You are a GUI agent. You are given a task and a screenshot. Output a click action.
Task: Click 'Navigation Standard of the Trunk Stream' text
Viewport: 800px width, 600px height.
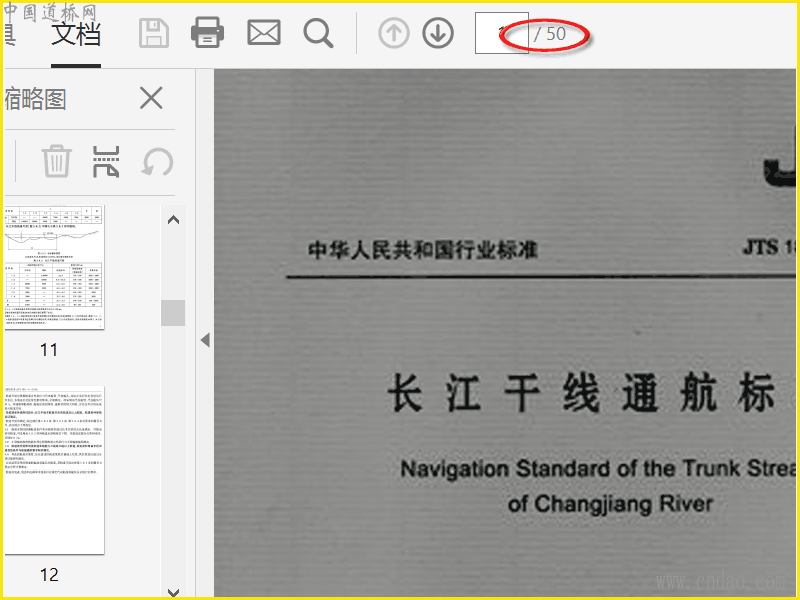pos(598,468)
